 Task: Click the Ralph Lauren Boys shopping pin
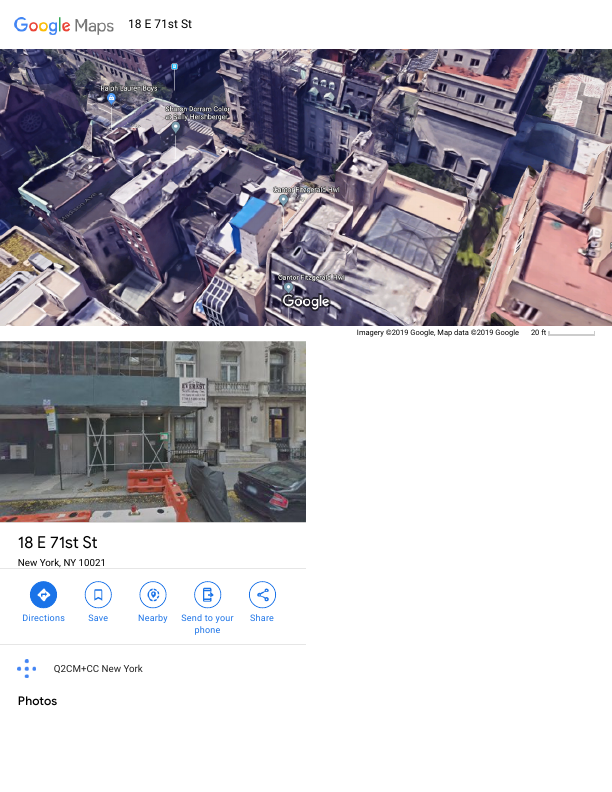click(x=112, y=98)
